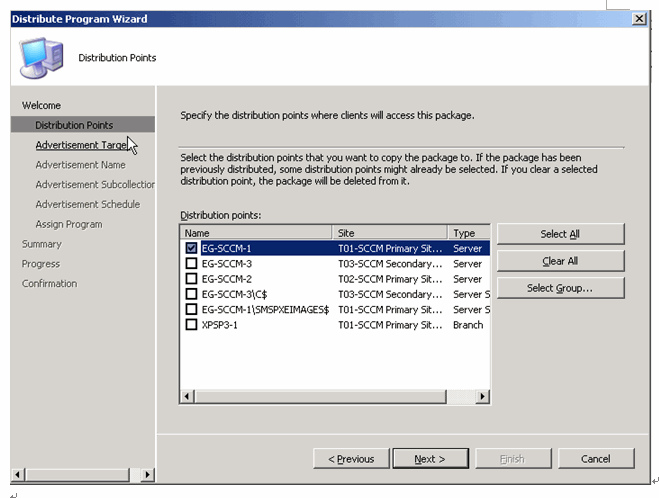The height and width of the screenshot is (498, 659).
Task: Click the sidebar's right scroll arrow
Action: [147, 474]
